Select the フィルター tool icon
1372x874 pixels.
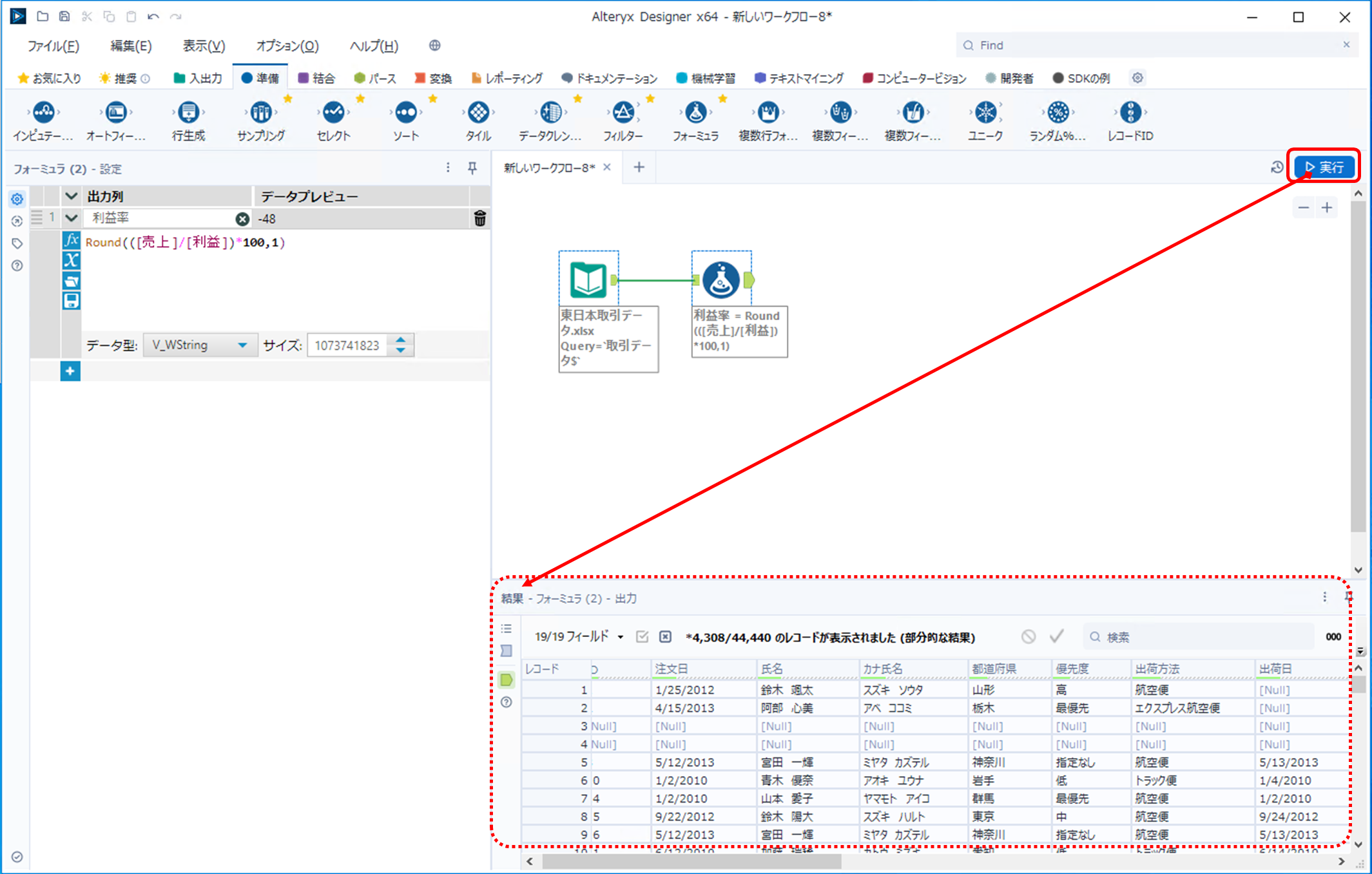(623, 113)
